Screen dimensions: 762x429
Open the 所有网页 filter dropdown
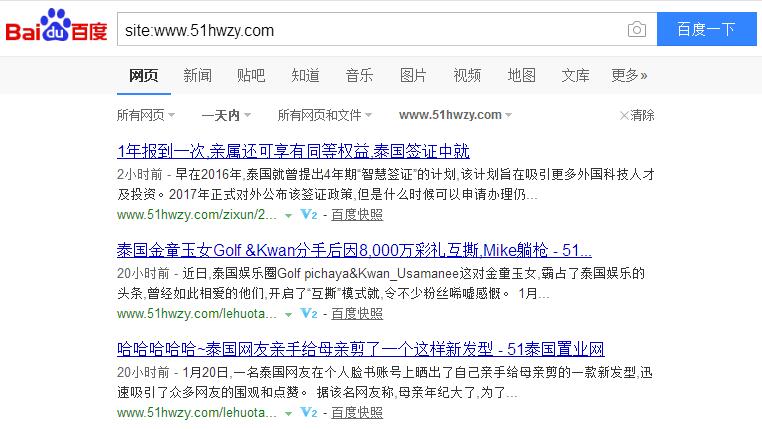coord(146,115)
